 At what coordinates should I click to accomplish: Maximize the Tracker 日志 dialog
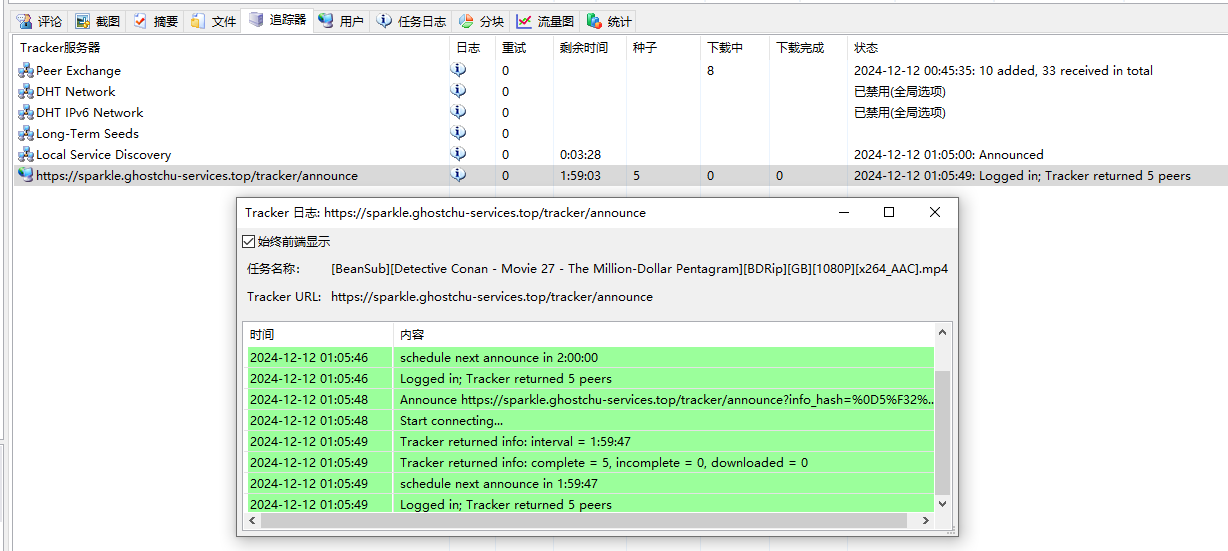coord(888,212)
